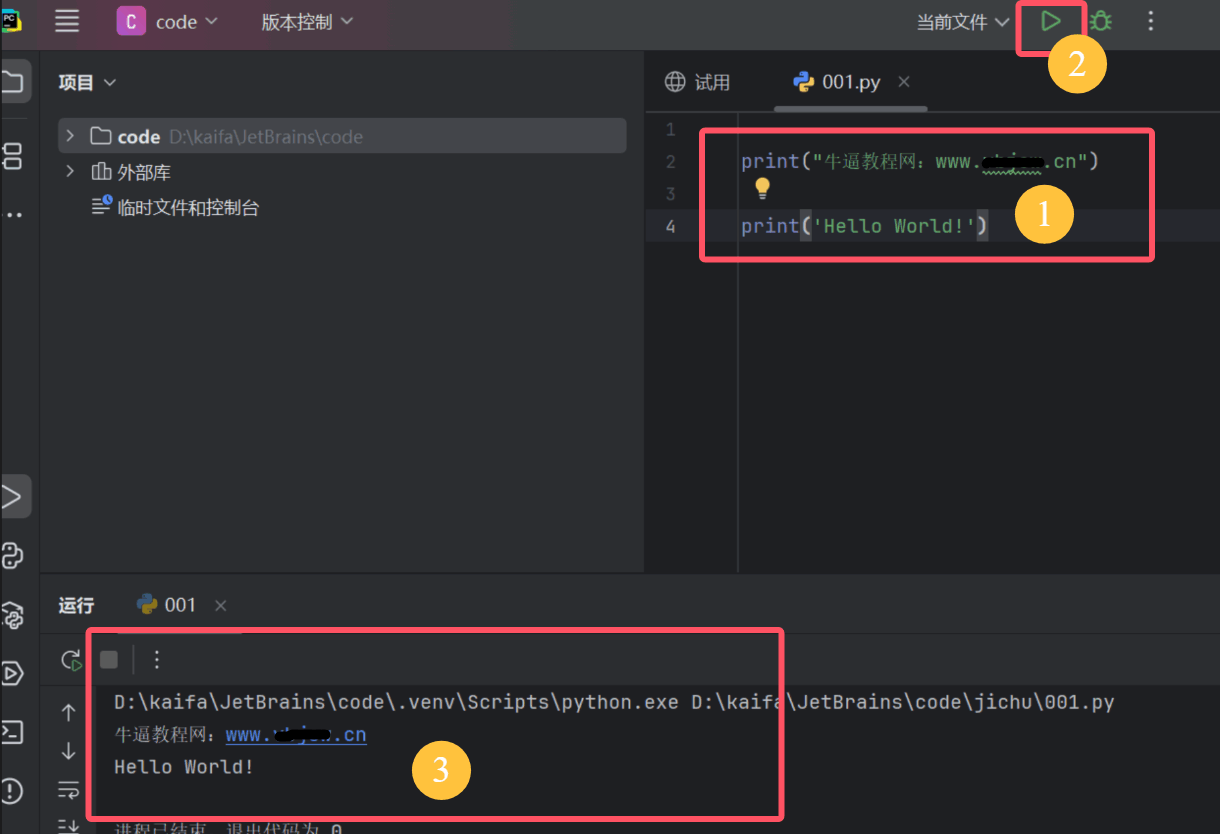This screenshot has width=1220, height=834.
Task: Click the stop process square button
Action: click(109, 659)
